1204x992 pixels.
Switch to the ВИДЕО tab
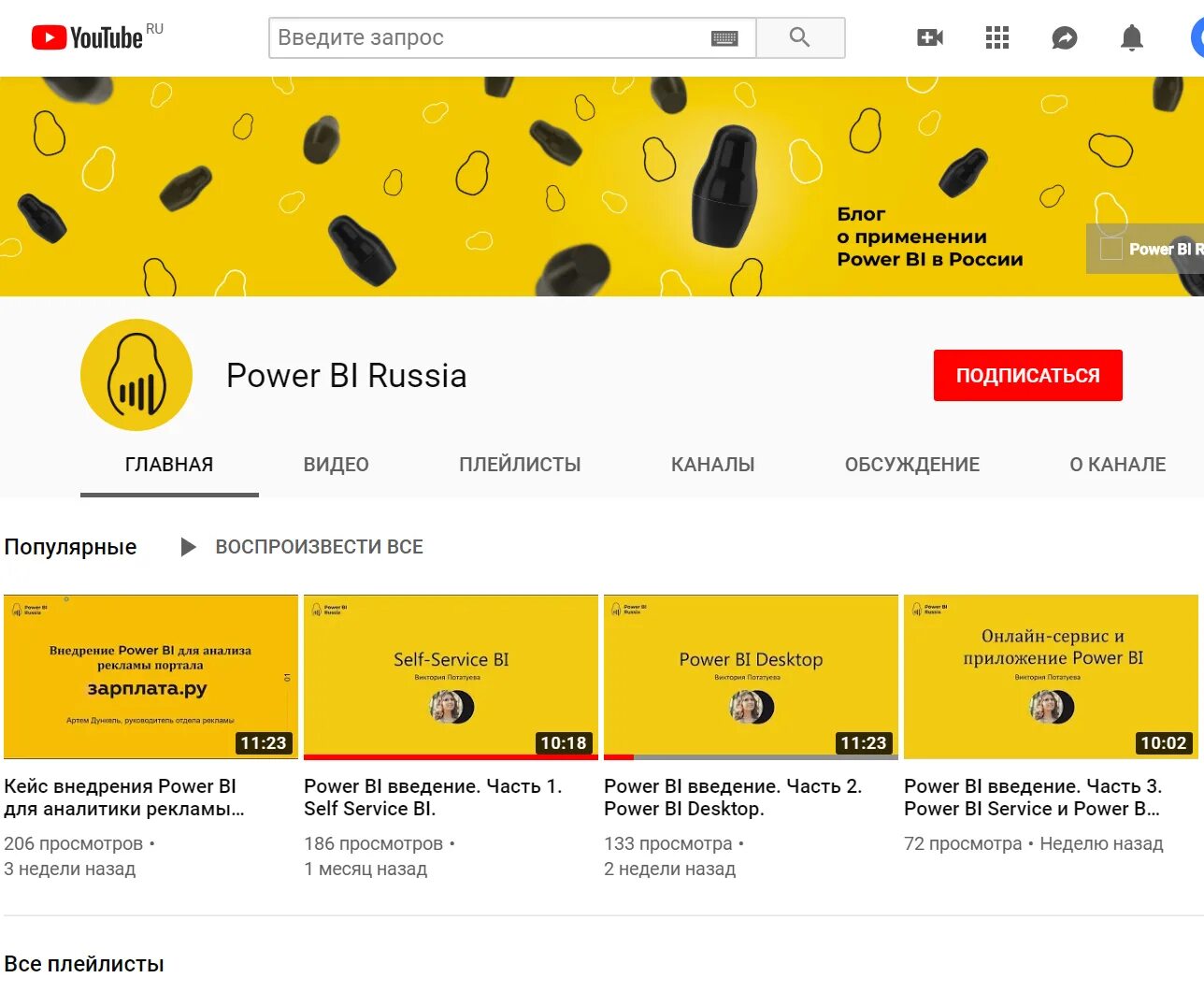[x=337, y=465]
